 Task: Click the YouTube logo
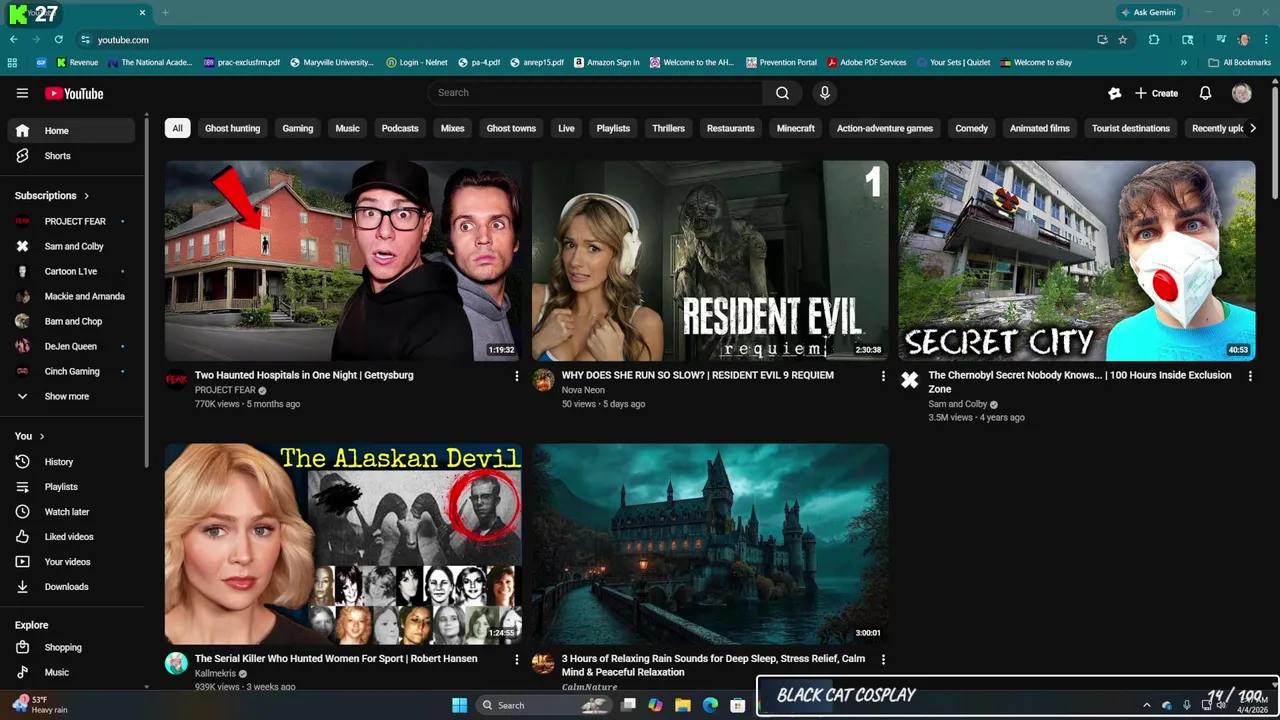[74, 93]
